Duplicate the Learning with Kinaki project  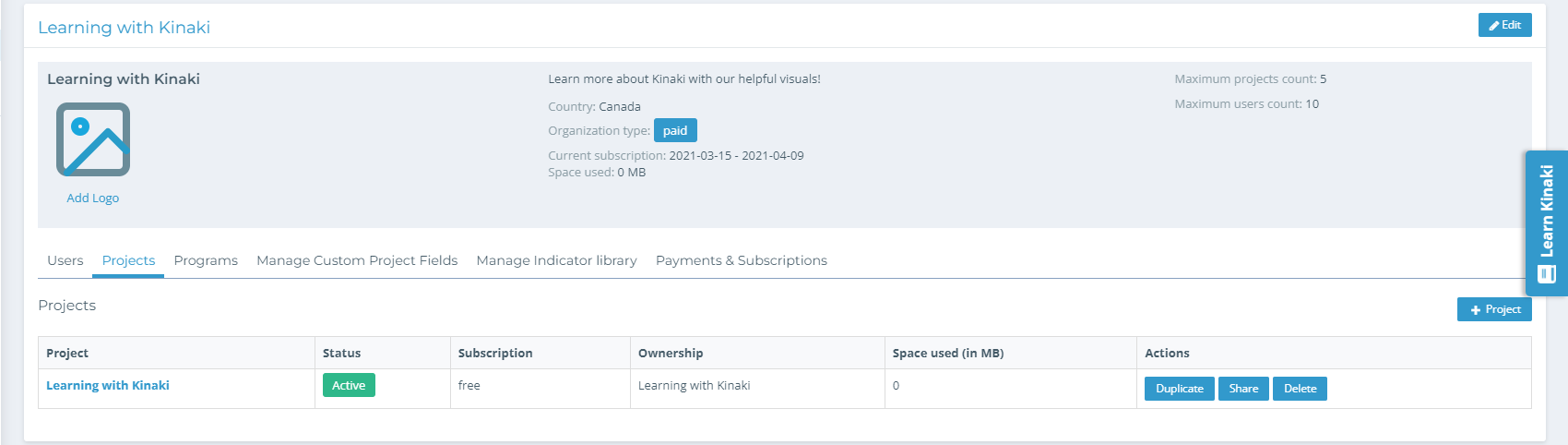1179,389
